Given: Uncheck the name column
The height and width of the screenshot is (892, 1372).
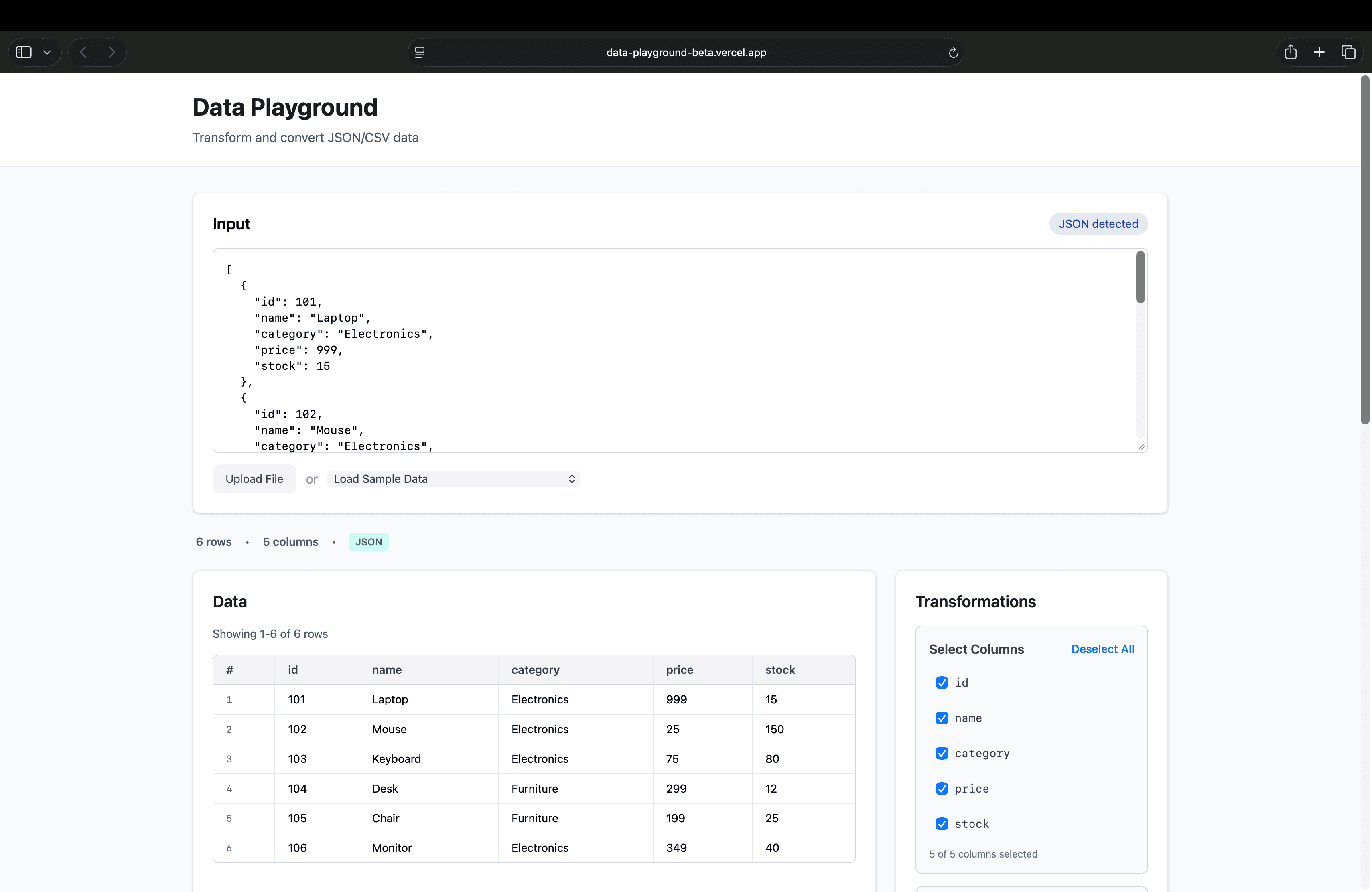Looking at the screenshot, I should [x=942, y=718].
